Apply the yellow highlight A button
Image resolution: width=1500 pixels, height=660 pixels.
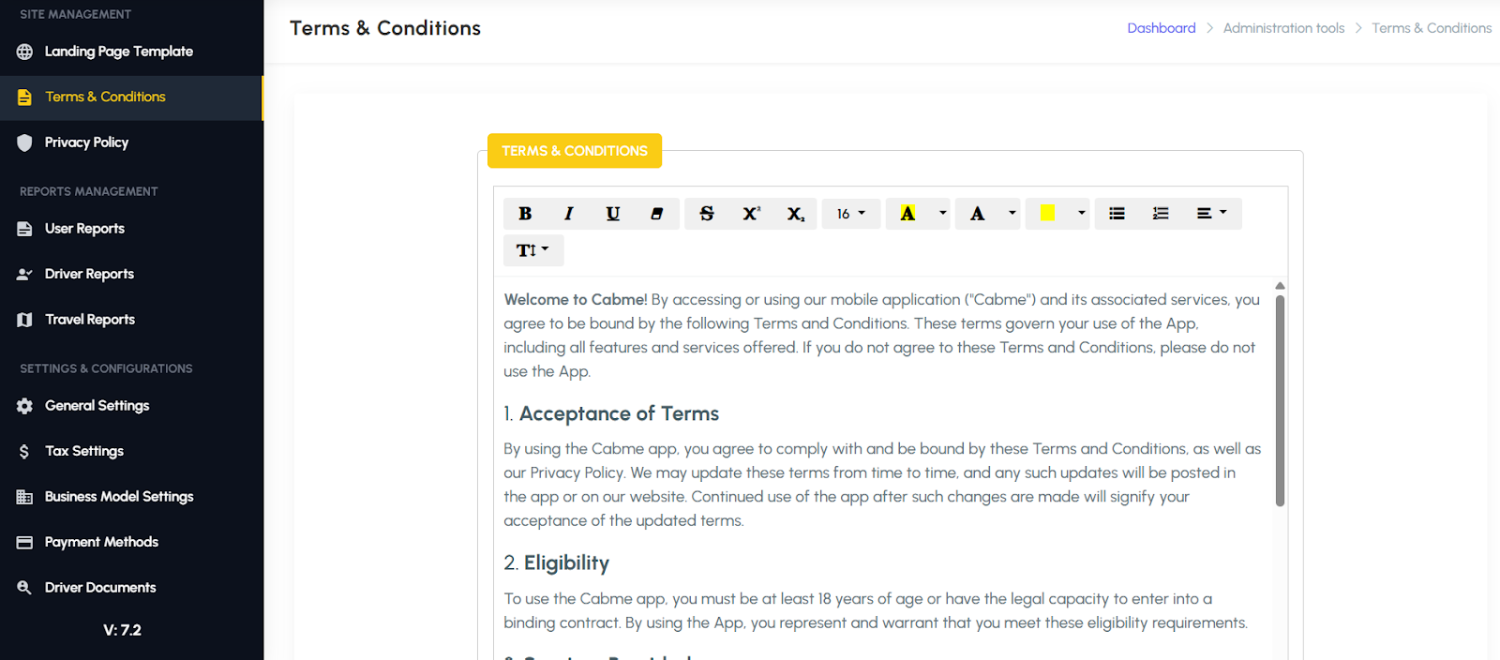click(x=908, y=213)
